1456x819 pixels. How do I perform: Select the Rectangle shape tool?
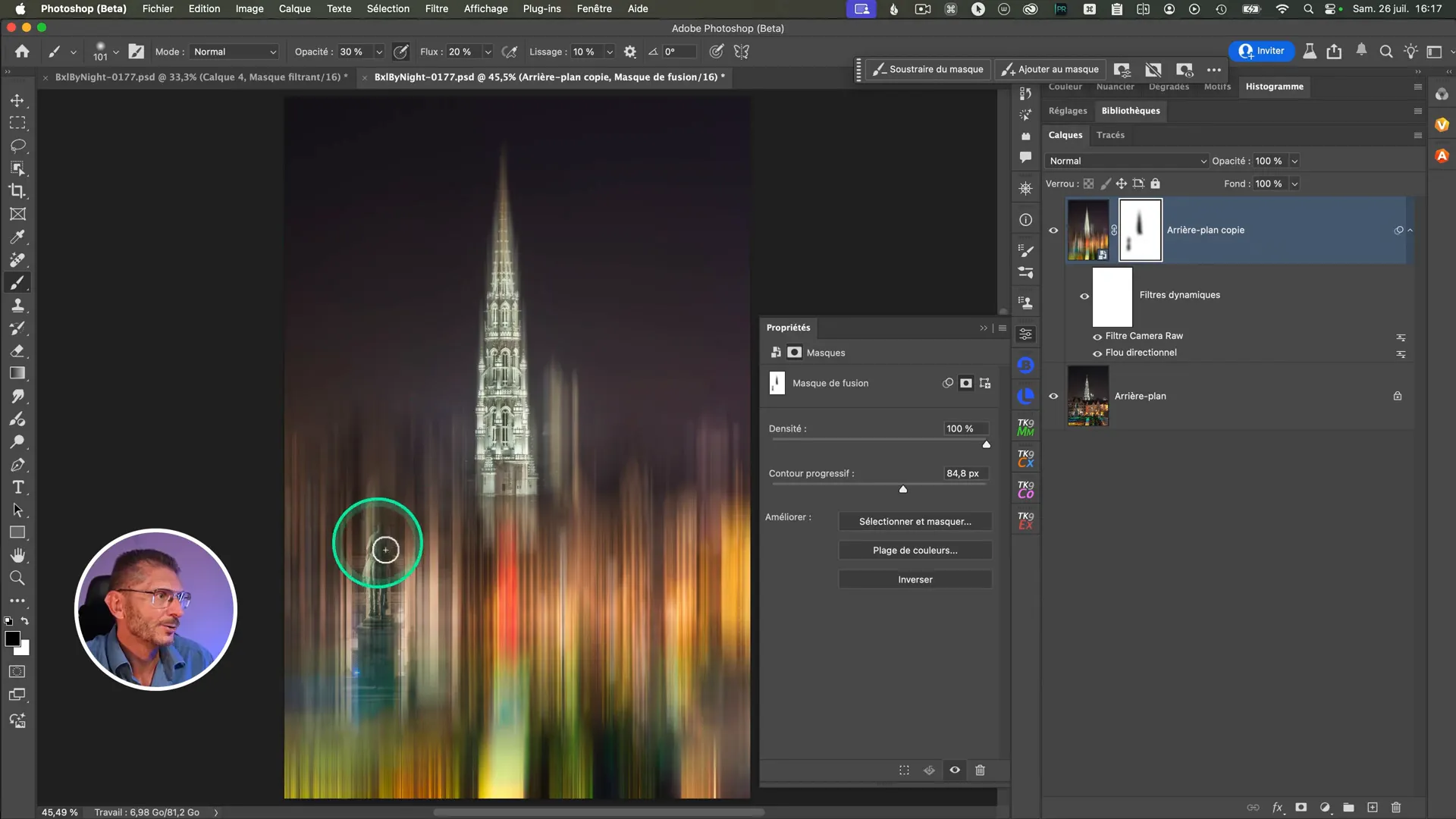tap(17, 532)
